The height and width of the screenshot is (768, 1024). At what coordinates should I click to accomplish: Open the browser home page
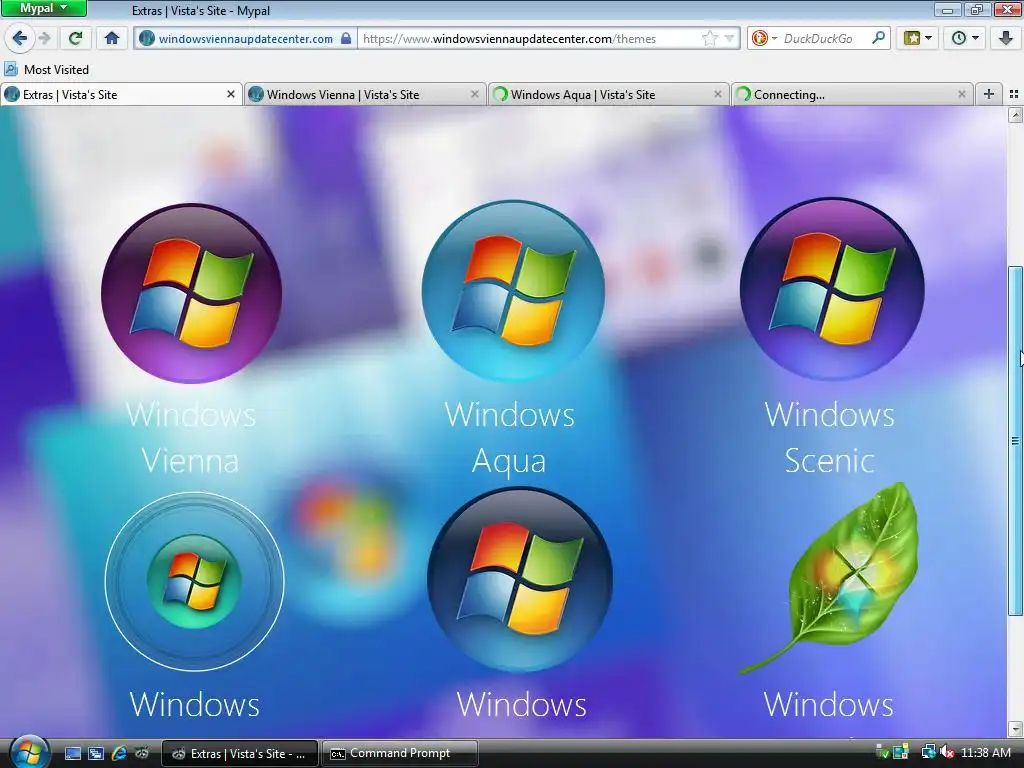tap(112, 39)
